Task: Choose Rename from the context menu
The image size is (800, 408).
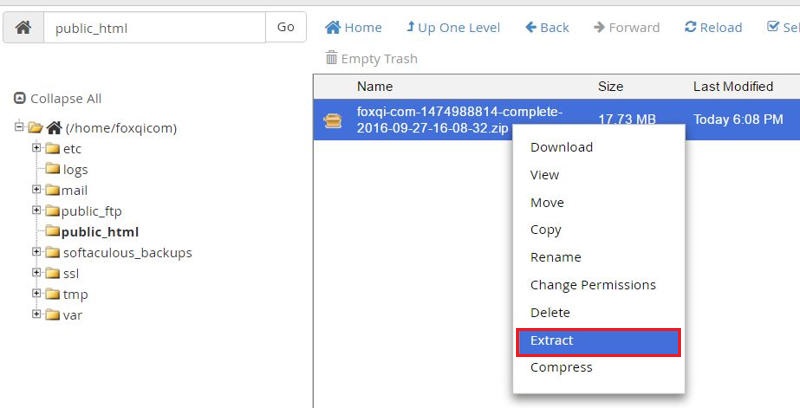Action: (x=556, y=258)
